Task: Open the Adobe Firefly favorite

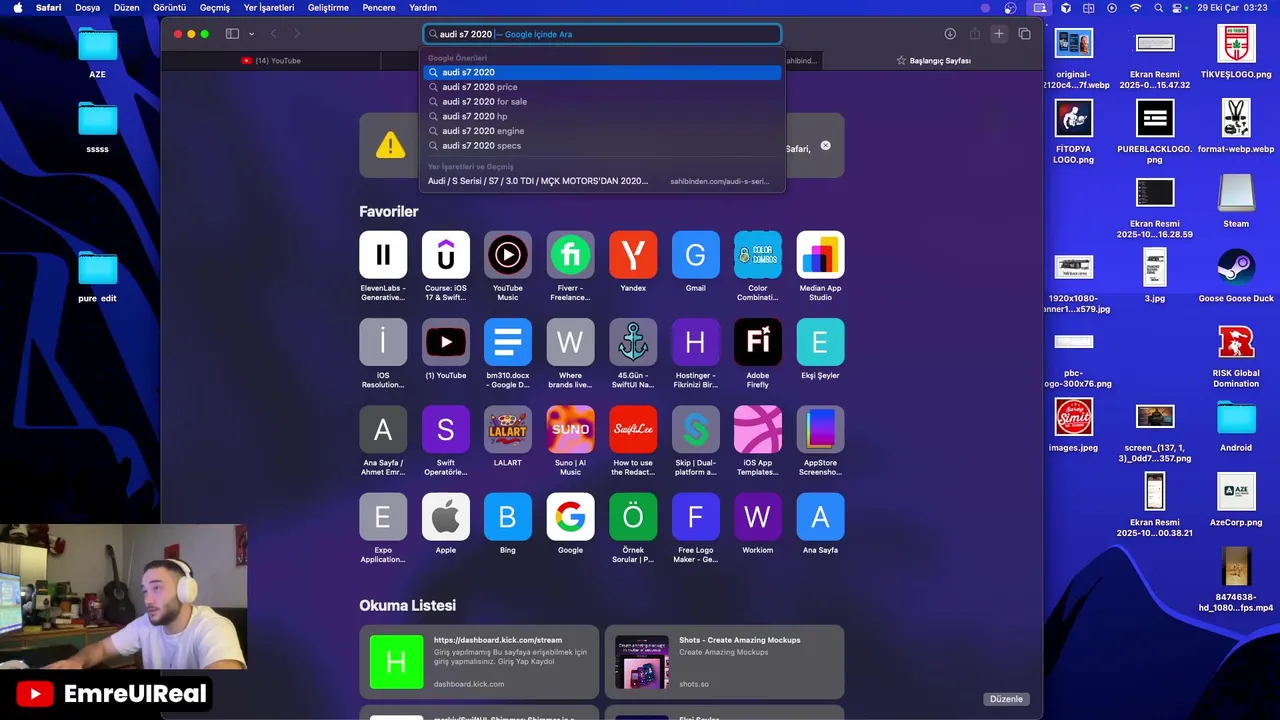Action: coord(758,342)
